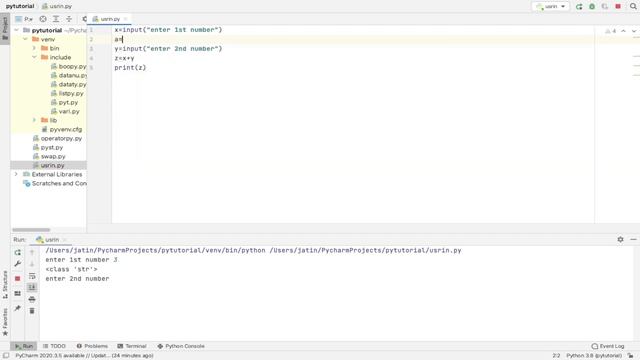This screenshot has width=640, height=360.
Task: Expand External Libraries node
Action: pos(16,174)
